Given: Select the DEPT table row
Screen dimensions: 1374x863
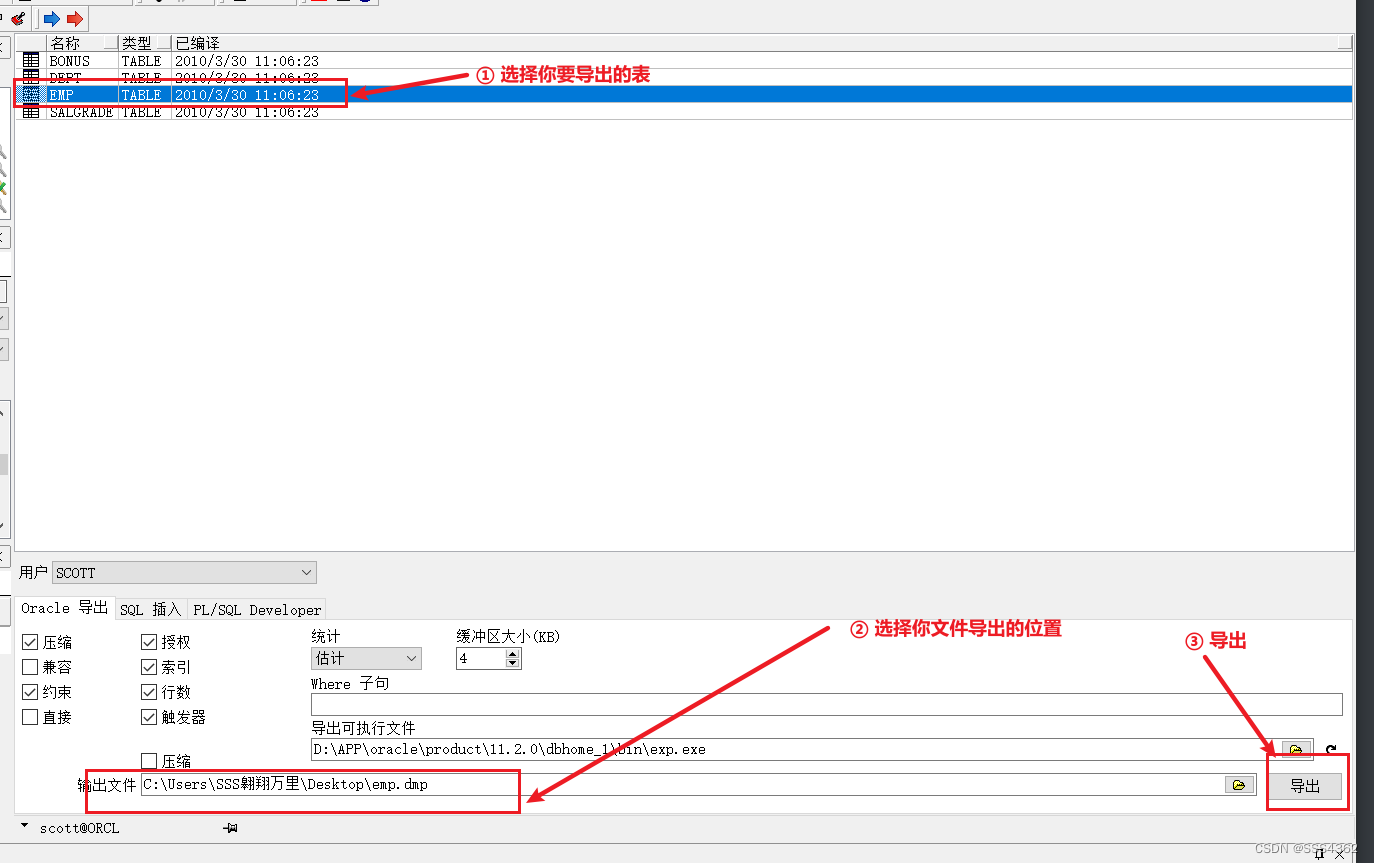Looking at the screenshot, I should (684, 77).
